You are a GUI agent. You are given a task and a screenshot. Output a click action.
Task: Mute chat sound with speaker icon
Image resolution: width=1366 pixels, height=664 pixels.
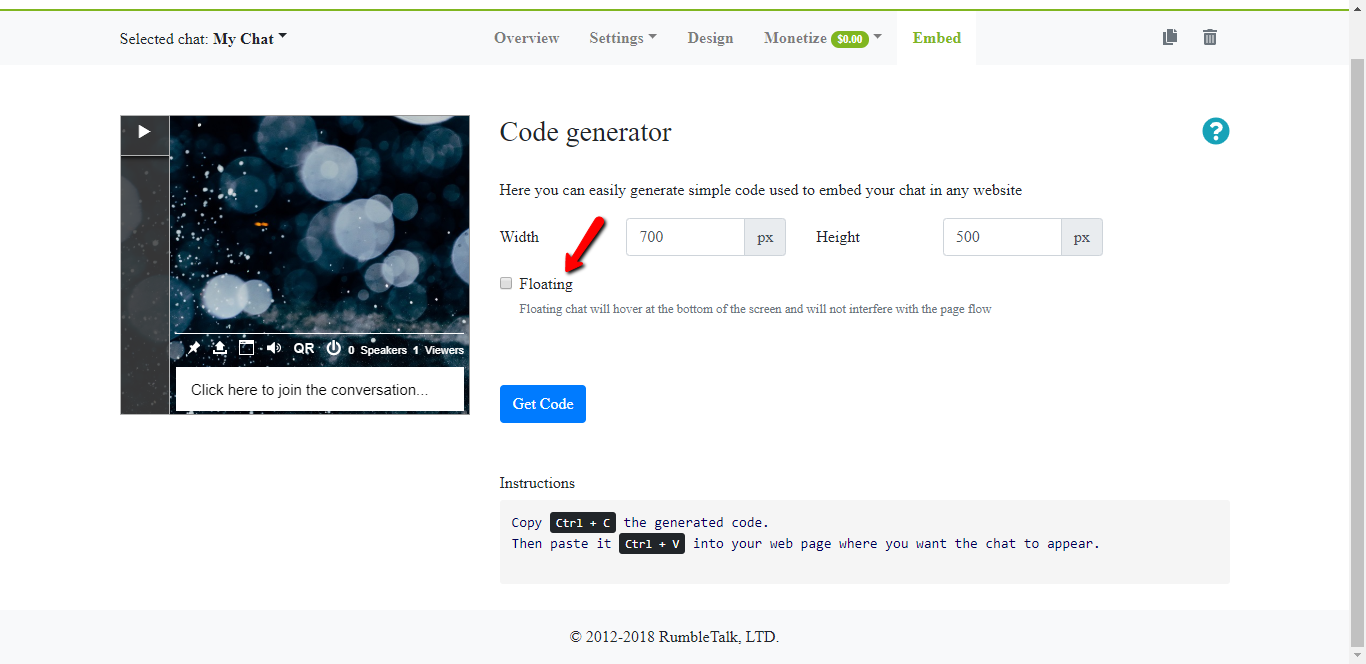(274, 349)
